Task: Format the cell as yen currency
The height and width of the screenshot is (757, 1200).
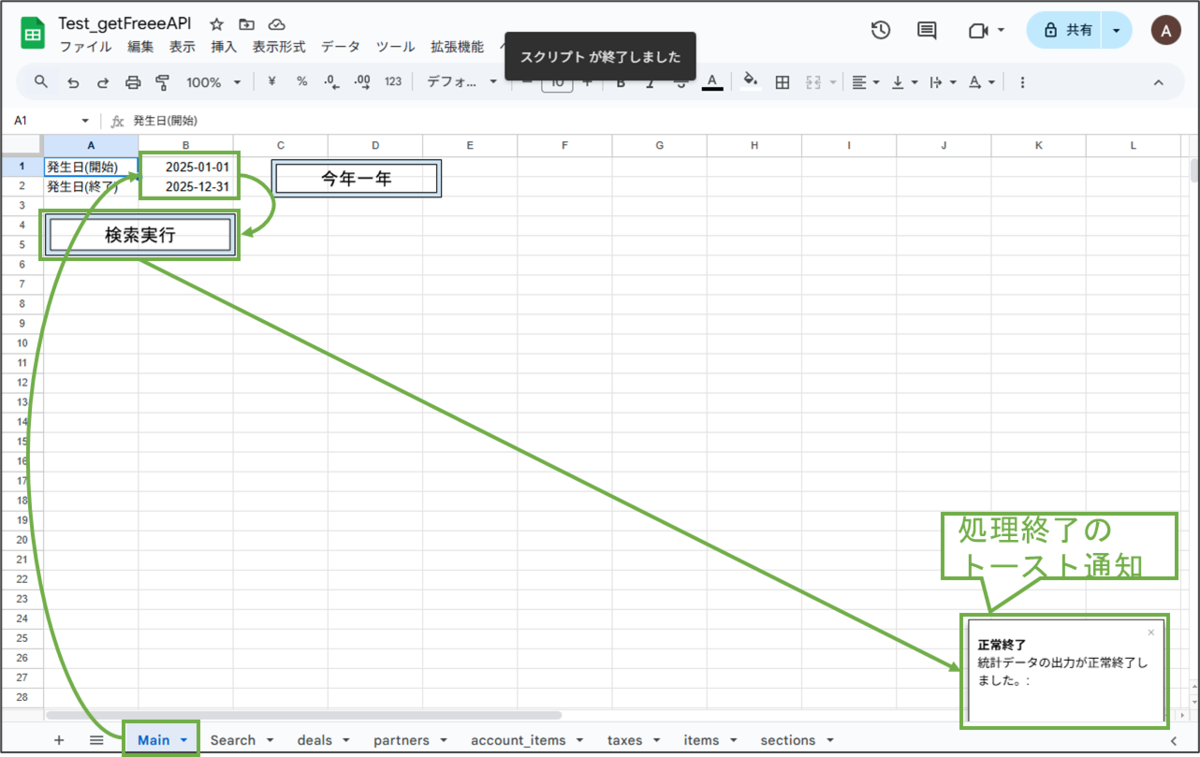Action: (x=272, y=82)
